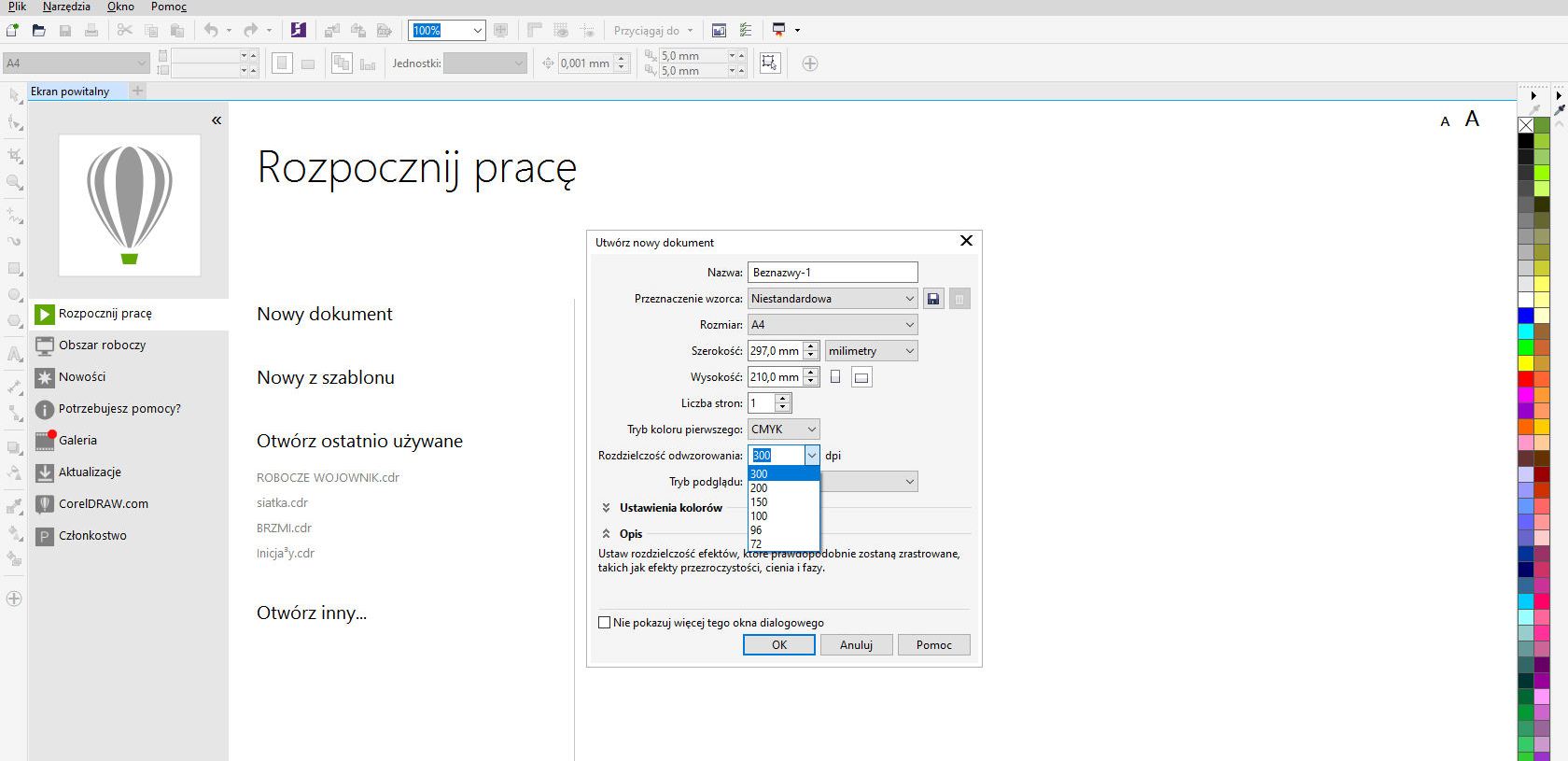Open the Galeria sidebar item
This screenshot has height=761, width=1568.
pyautogui.click(x=77, y=441)
